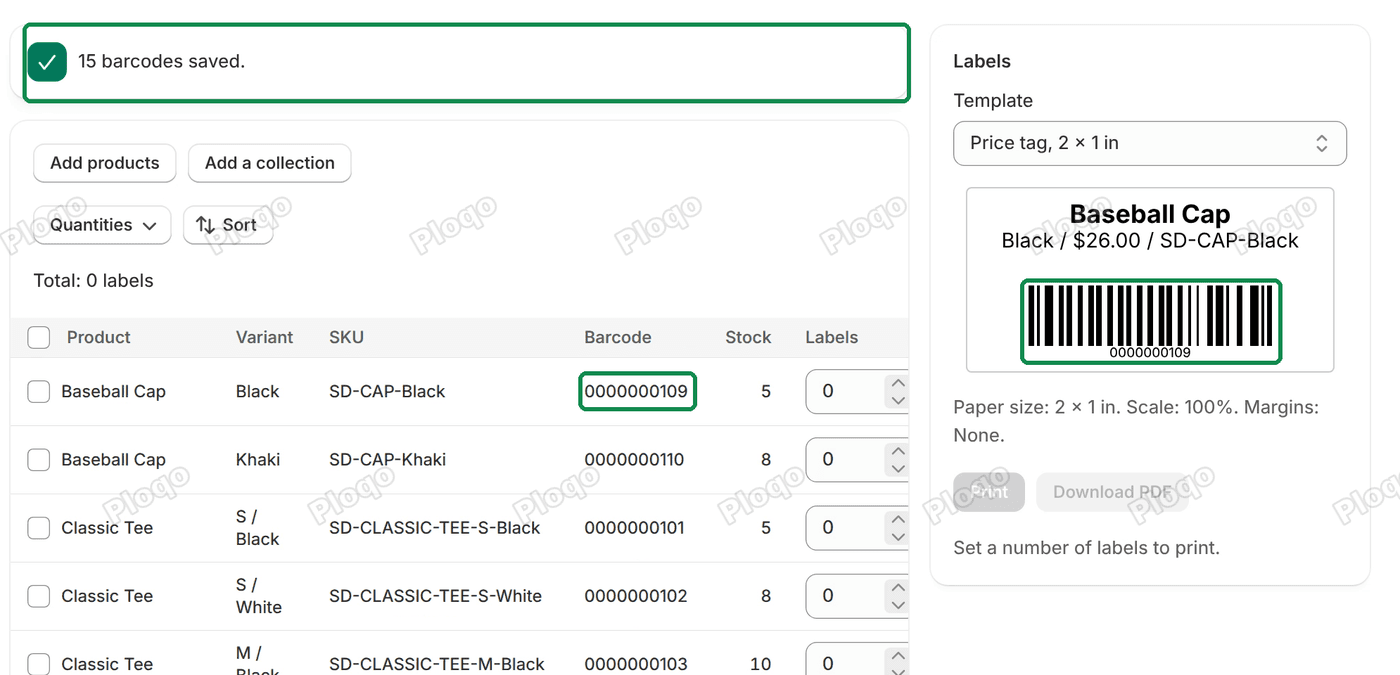This screenshot has width=1400, height=675.
Task: Increase labels for SD-CLASSIC-TEE-S-White row
Action: tap(897, 587)
